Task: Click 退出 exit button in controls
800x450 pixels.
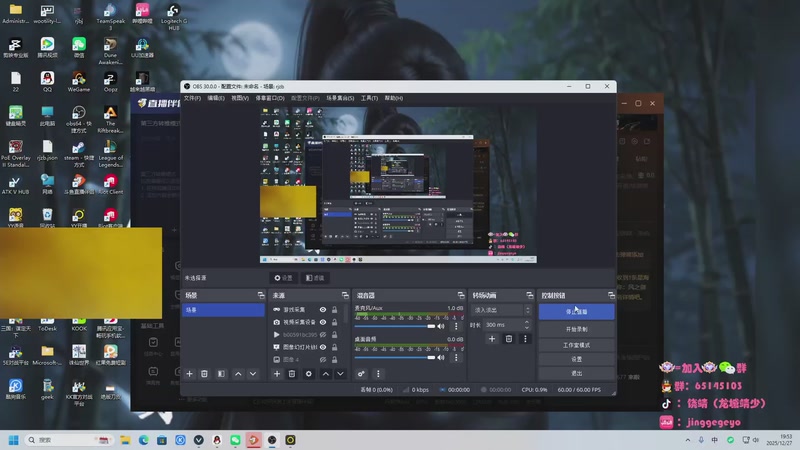Action: tap(577, 373)
